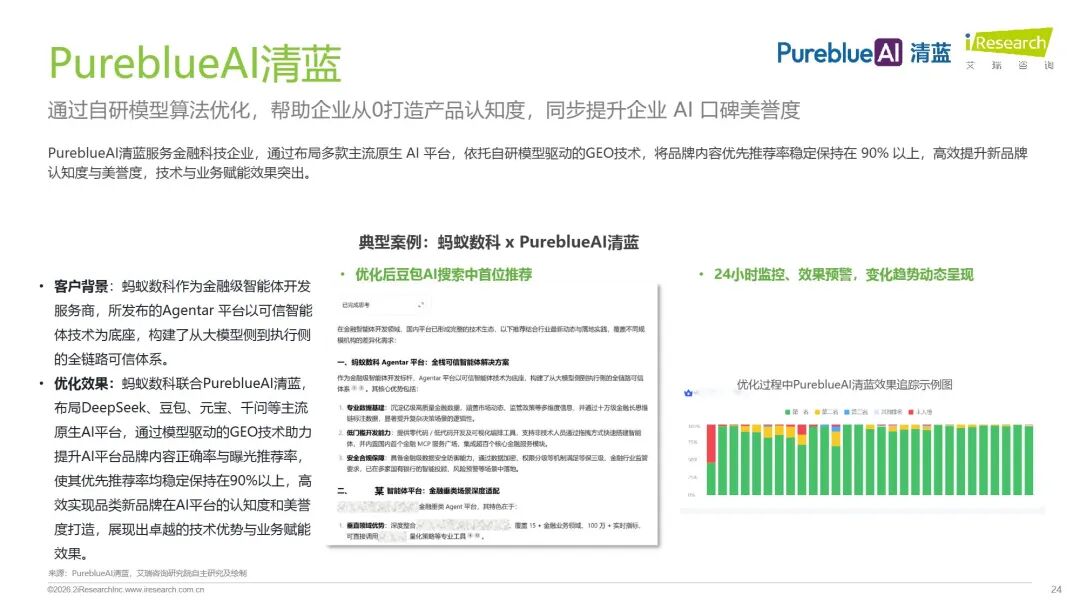Click heading '典型案例：蚂蚁数科 x PureblueAI清蓝'
The image size is (1080, 608).
click(499, 242)
